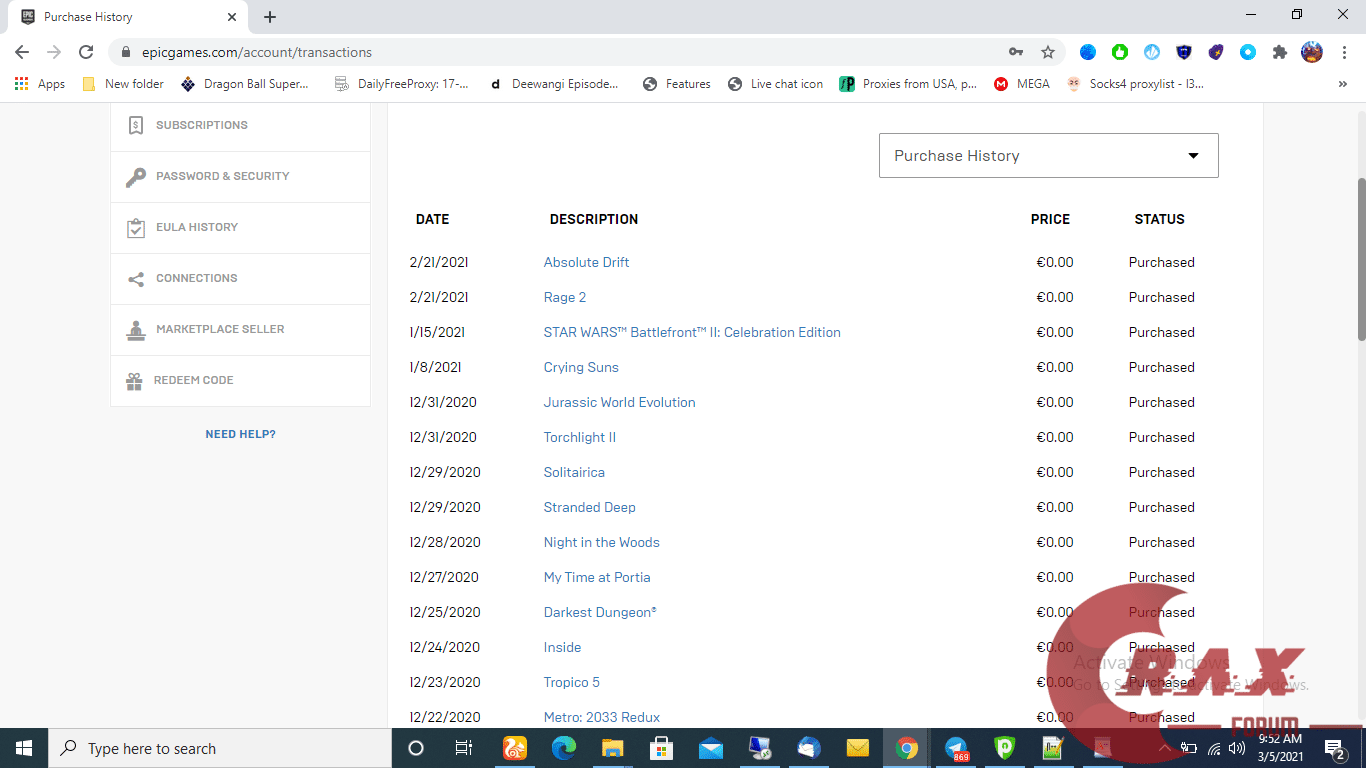1366x768 pixels.
Task: Open Cortana circle on the taskbar
Action: pos(416,748)
